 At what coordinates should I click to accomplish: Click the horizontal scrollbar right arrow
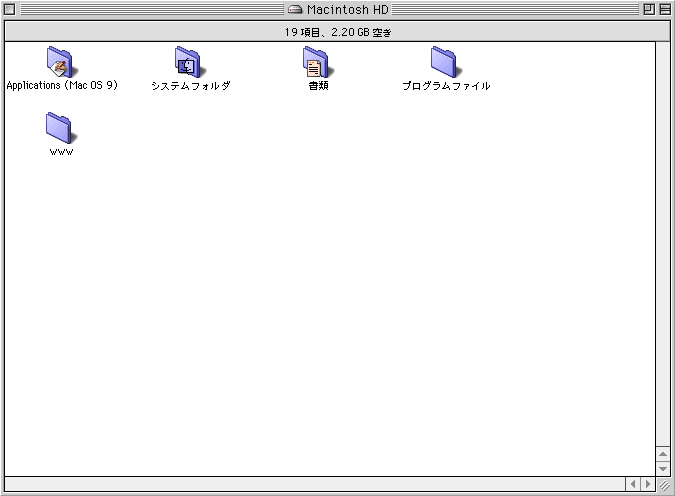pos(647,484)
